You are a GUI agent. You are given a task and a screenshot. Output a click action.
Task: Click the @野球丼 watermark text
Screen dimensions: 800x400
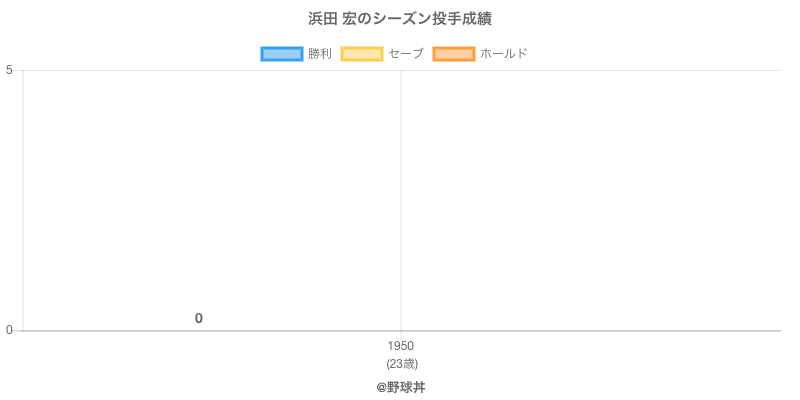pyautogui.click(x=400, y=387)
